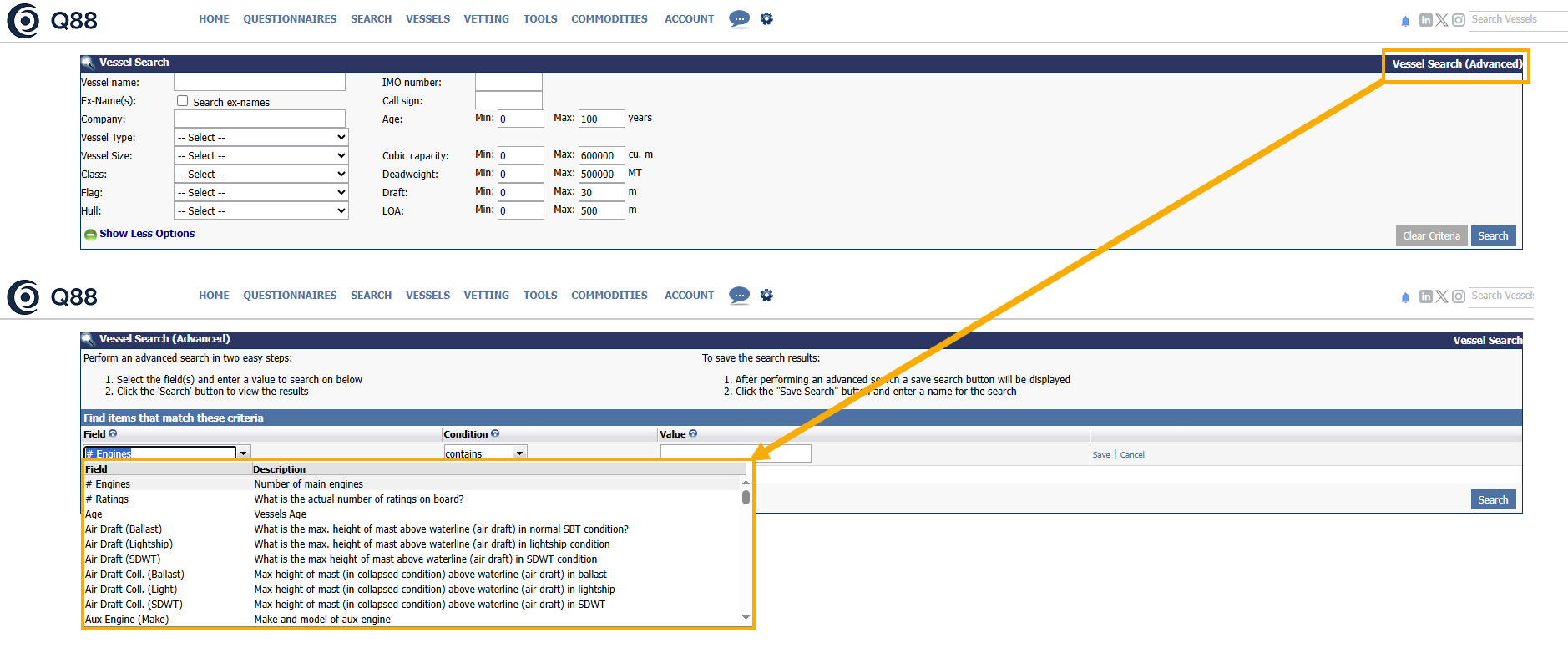Click the Cancel link next to Save
The image size is (1568, 648).
coord(1132,455)
